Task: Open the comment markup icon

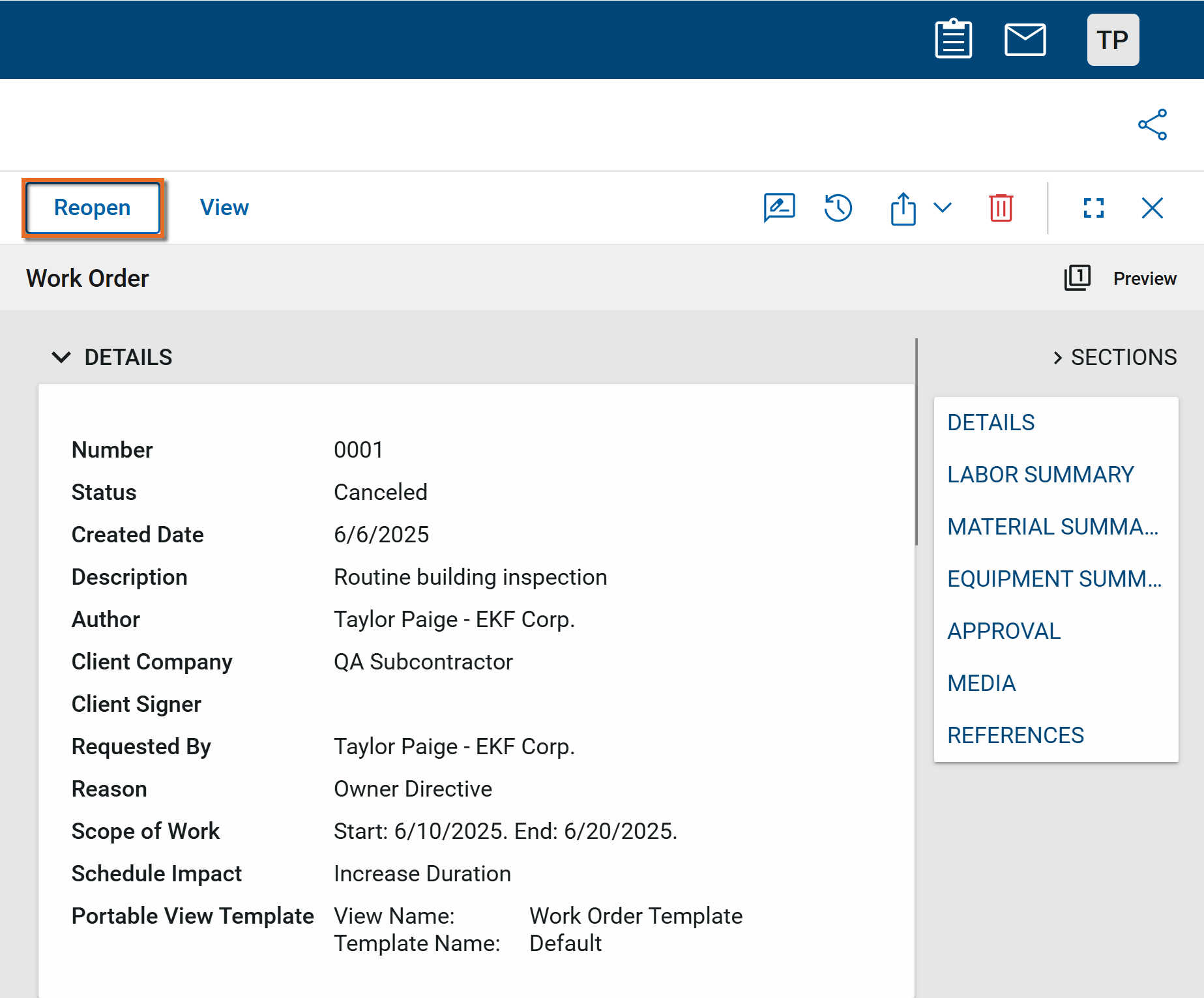Action: [x=779, y=209]
